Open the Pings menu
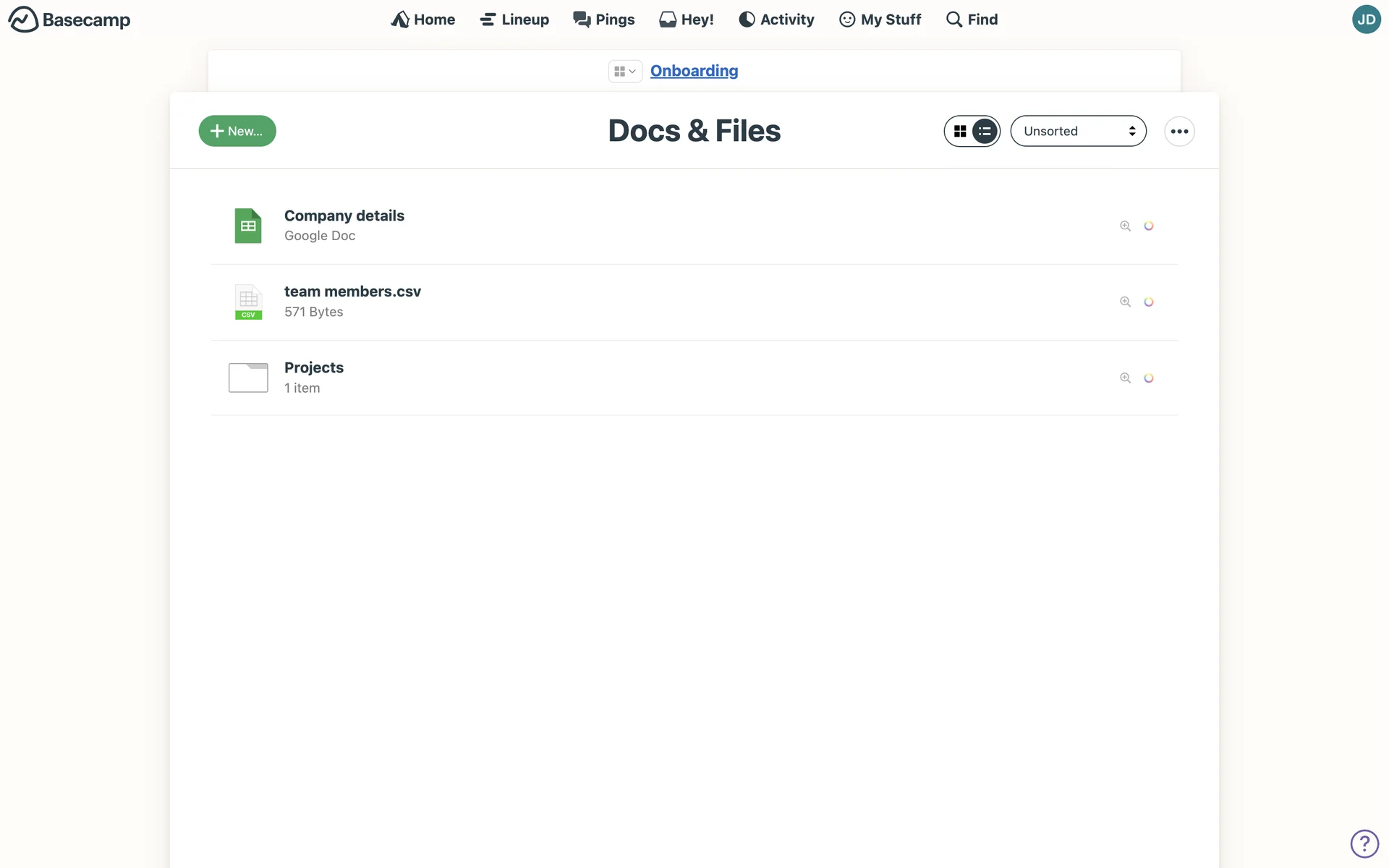 603,20
